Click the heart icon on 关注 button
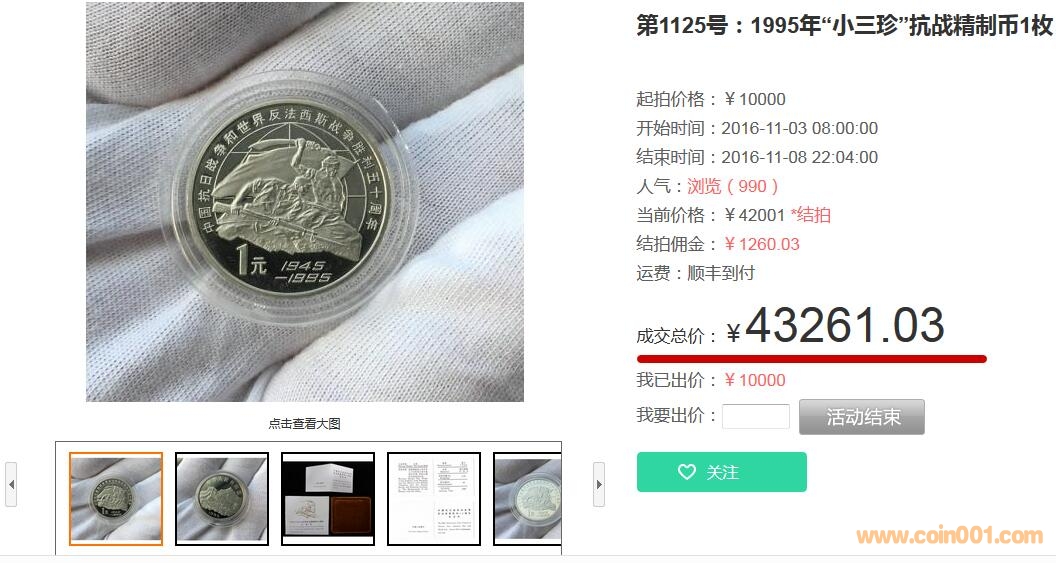Screen dimensions: 1056x563 point(686,472)
